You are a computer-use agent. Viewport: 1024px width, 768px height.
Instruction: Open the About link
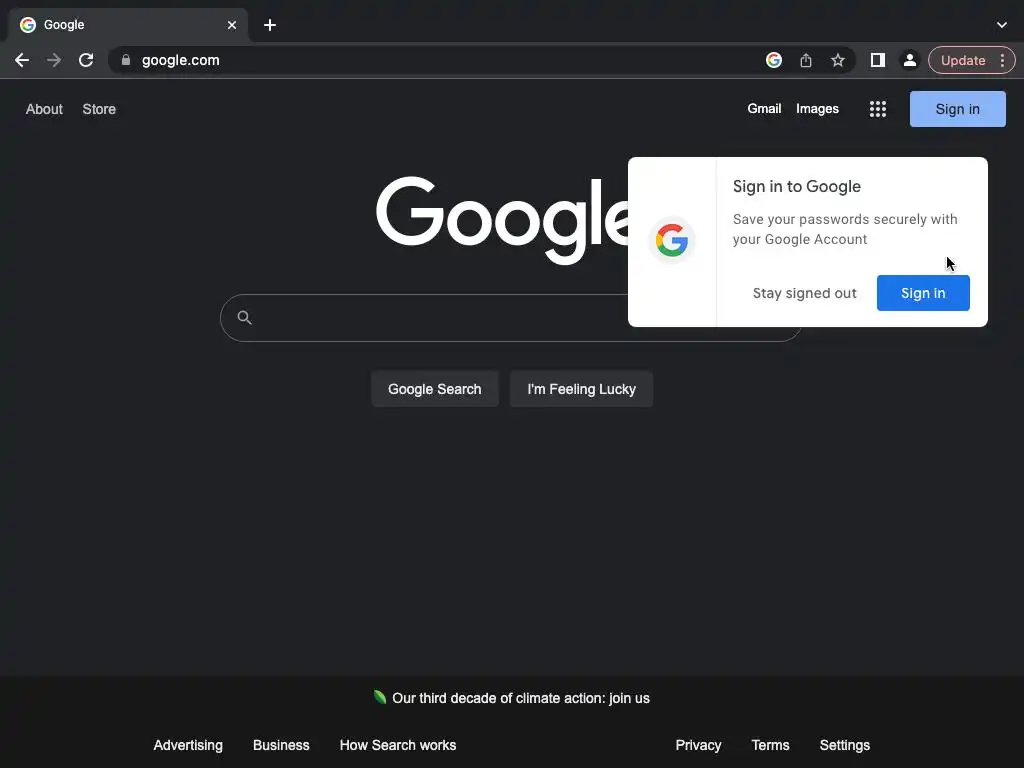[x=44, y=109]
